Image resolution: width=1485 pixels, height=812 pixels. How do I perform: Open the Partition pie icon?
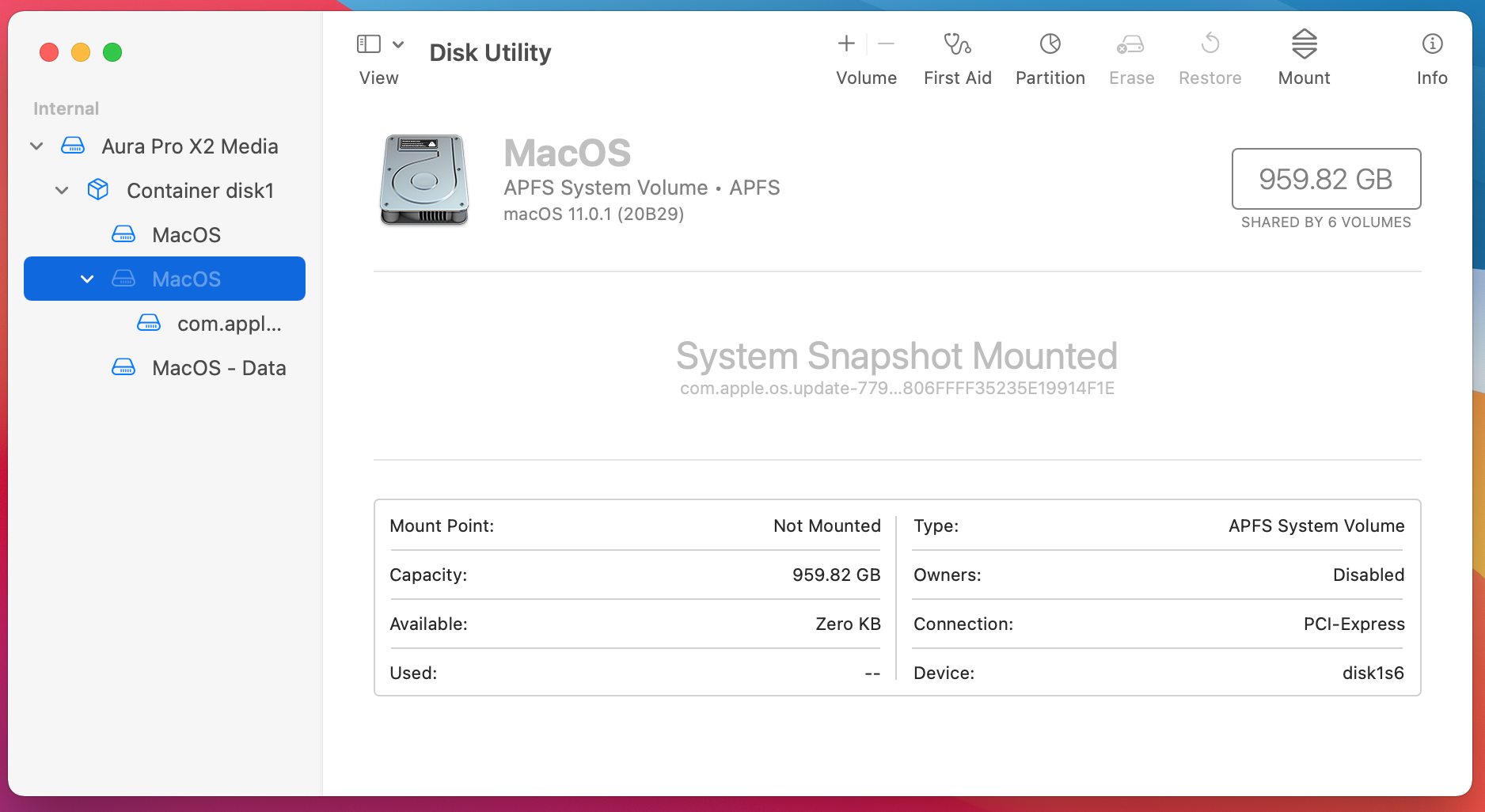pos(1050,44)
